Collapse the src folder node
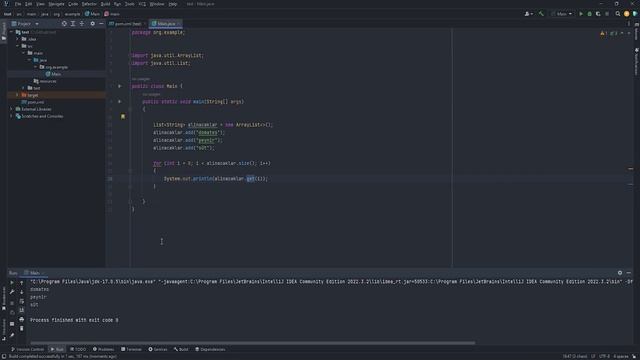 [18, 46]
